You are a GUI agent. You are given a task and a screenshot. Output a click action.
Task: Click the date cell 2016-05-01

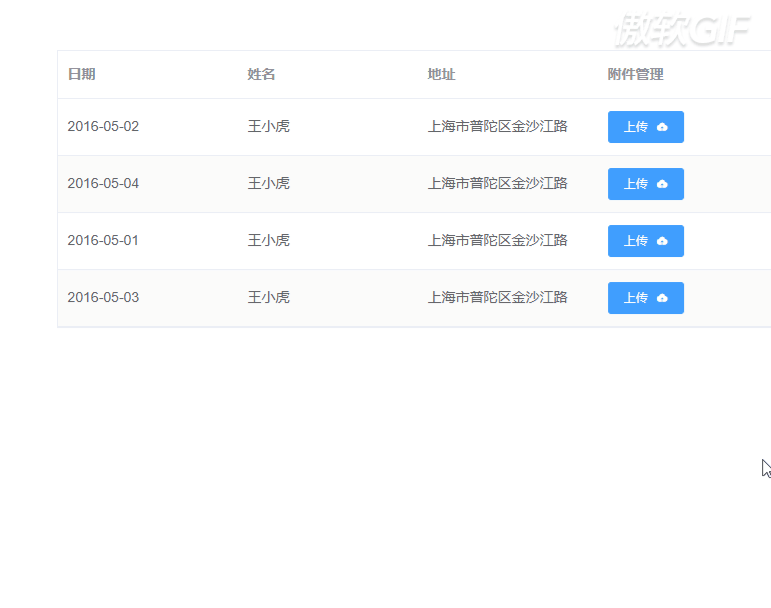[103, 240]
